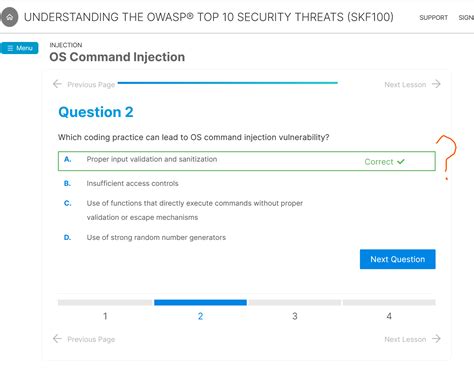Jump to question 1 progress segment

pyautogui.click(x=105, y=302)
